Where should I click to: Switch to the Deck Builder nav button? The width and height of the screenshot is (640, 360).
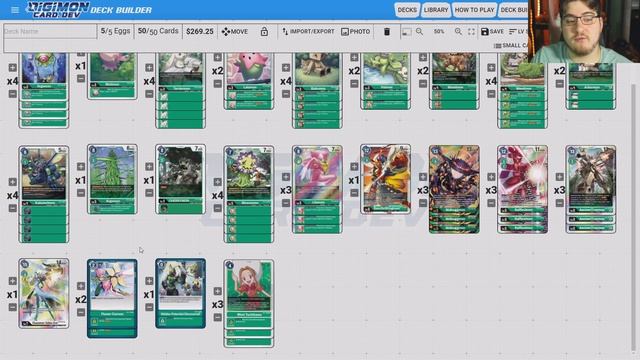513,10
